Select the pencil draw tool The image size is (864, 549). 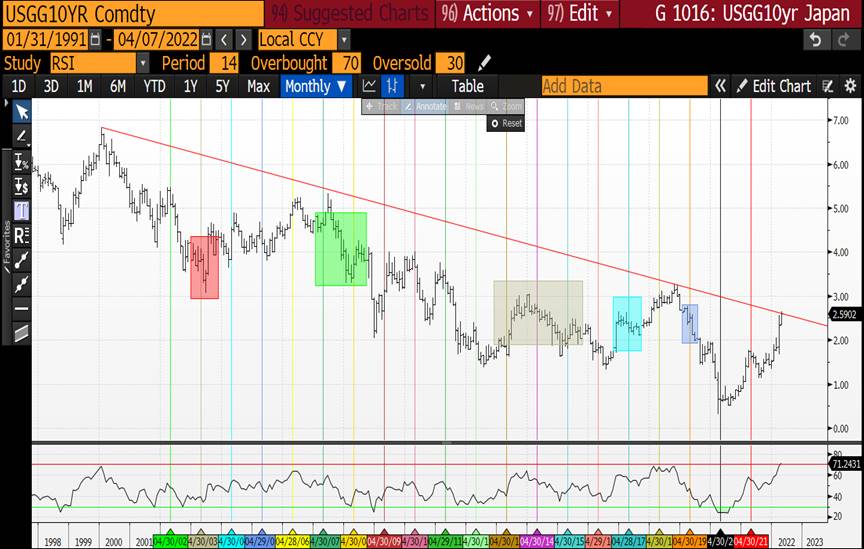coord(21,136)
